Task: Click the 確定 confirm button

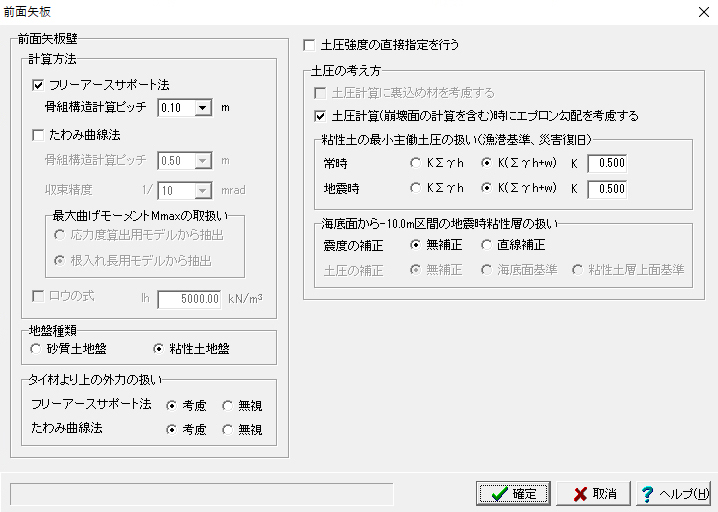Action: [x=513, y=494]
